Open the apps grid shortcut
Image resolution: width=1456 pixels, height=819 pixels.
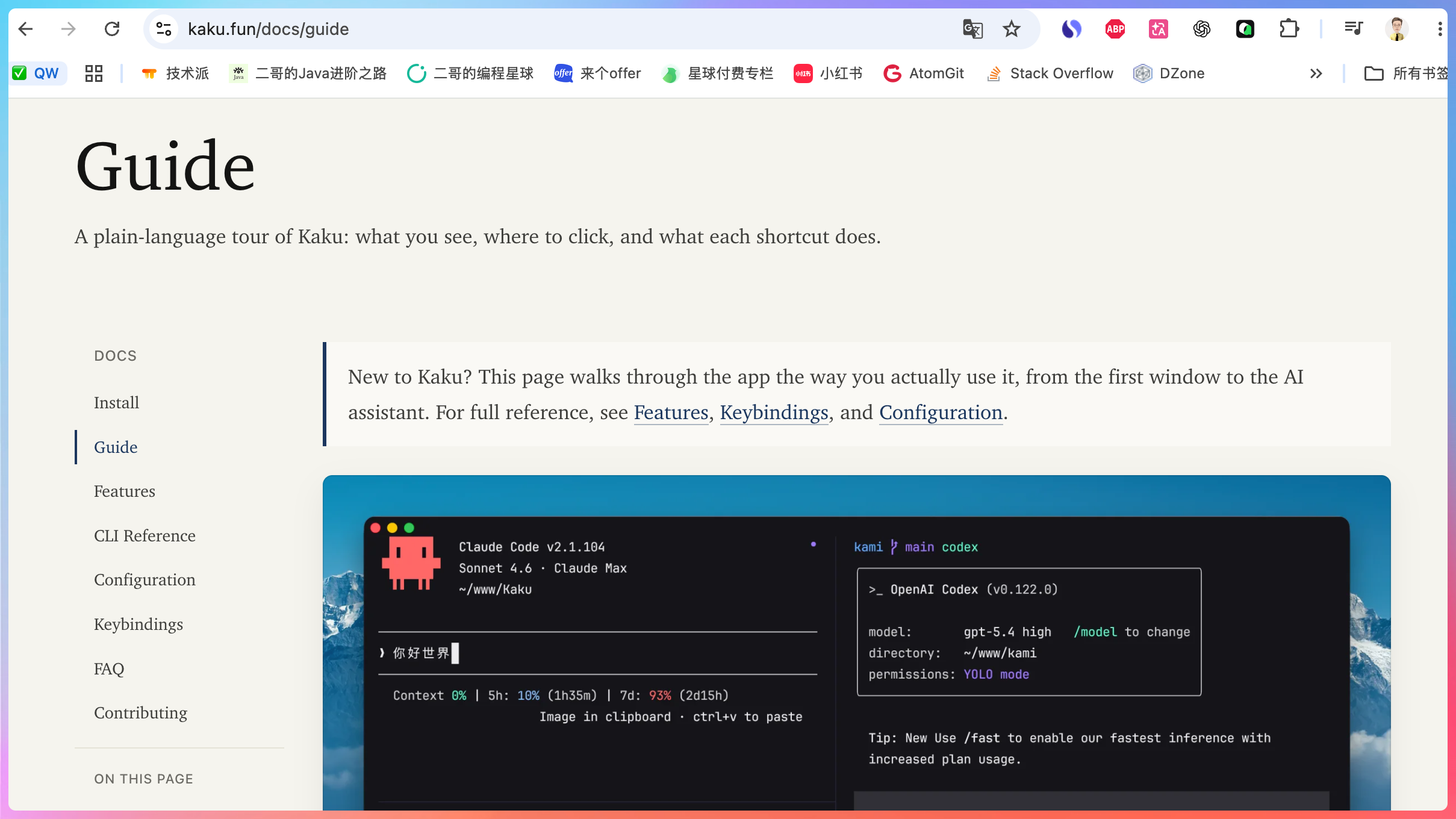pos(94,73)
